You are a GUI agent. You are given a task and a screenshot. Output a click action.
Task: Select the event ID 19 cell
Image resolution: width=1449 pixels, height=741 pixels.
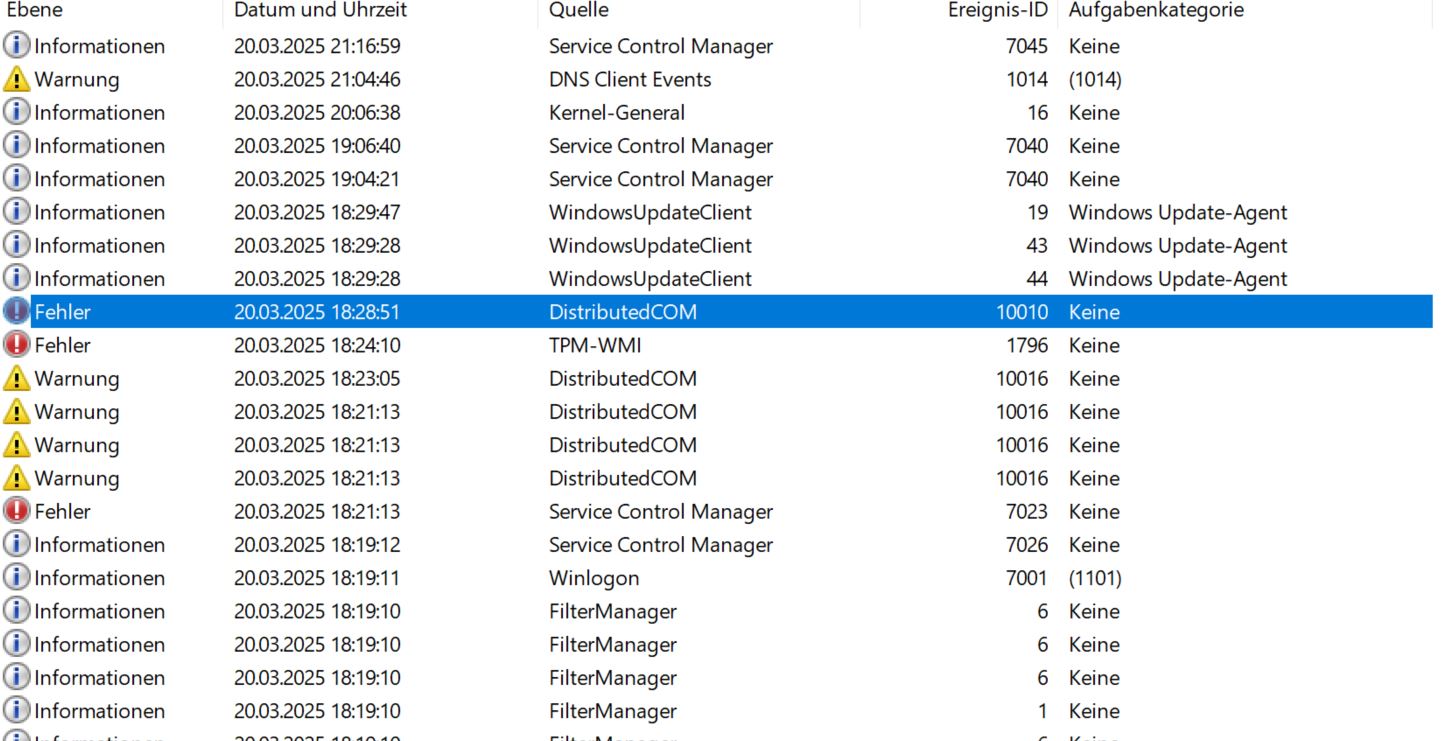[1038, 212]
